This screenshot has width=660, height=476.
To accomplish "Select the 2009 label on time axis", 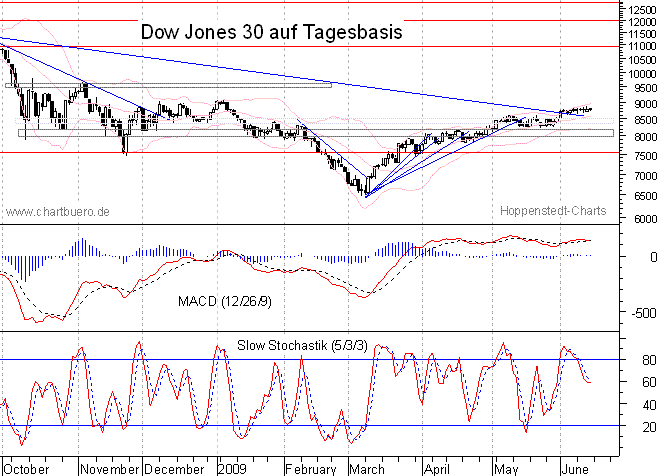I will pos(232,469).
